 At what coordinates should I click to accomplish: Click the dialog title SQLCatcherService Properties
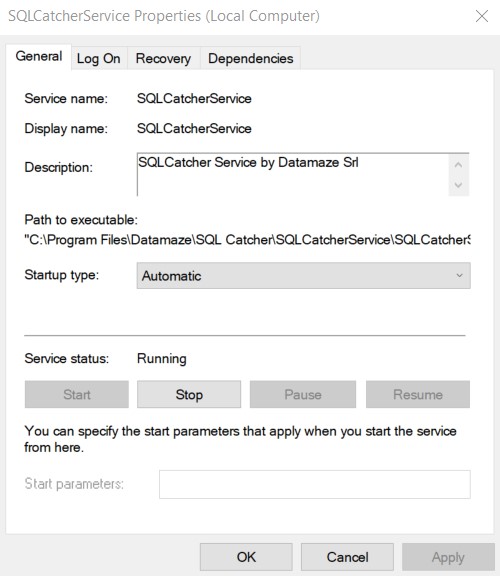164,16
